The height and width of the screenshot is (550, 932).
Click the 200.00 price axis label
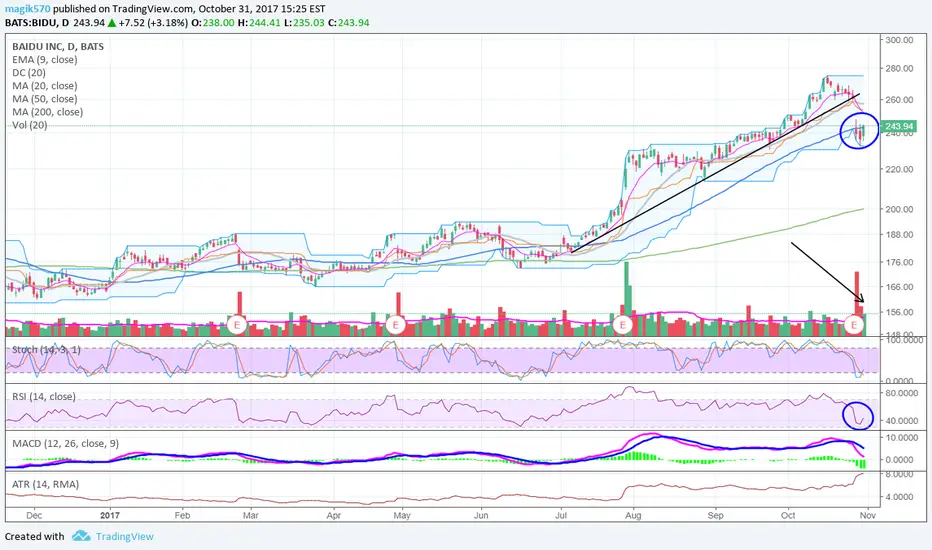click(x=899, y=209)
